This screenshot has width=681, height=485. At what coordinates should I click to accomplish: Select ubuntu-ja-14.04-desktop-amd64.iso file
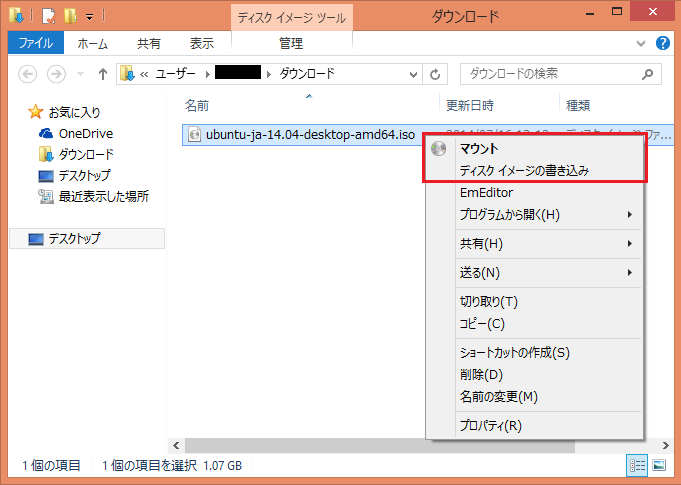(x=310, y=135)
